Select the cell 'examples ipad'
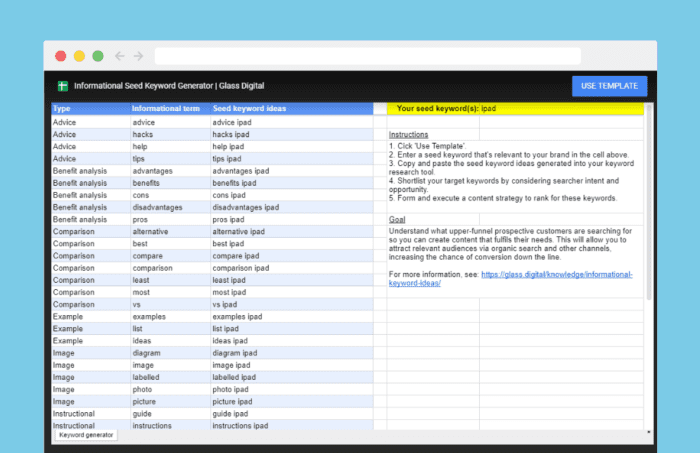This screenshot has height=453, width=700. 292,316
